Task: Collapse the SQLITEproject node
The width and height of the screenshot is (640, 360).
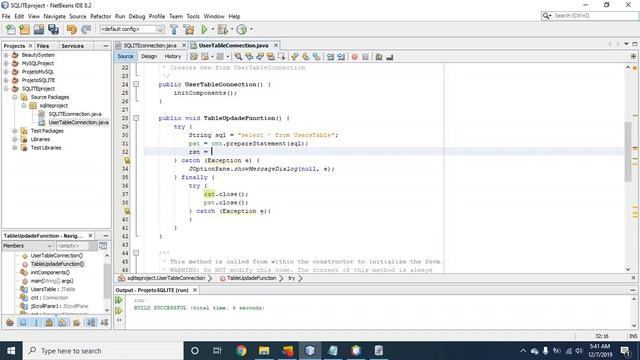Action: [6, 89]
